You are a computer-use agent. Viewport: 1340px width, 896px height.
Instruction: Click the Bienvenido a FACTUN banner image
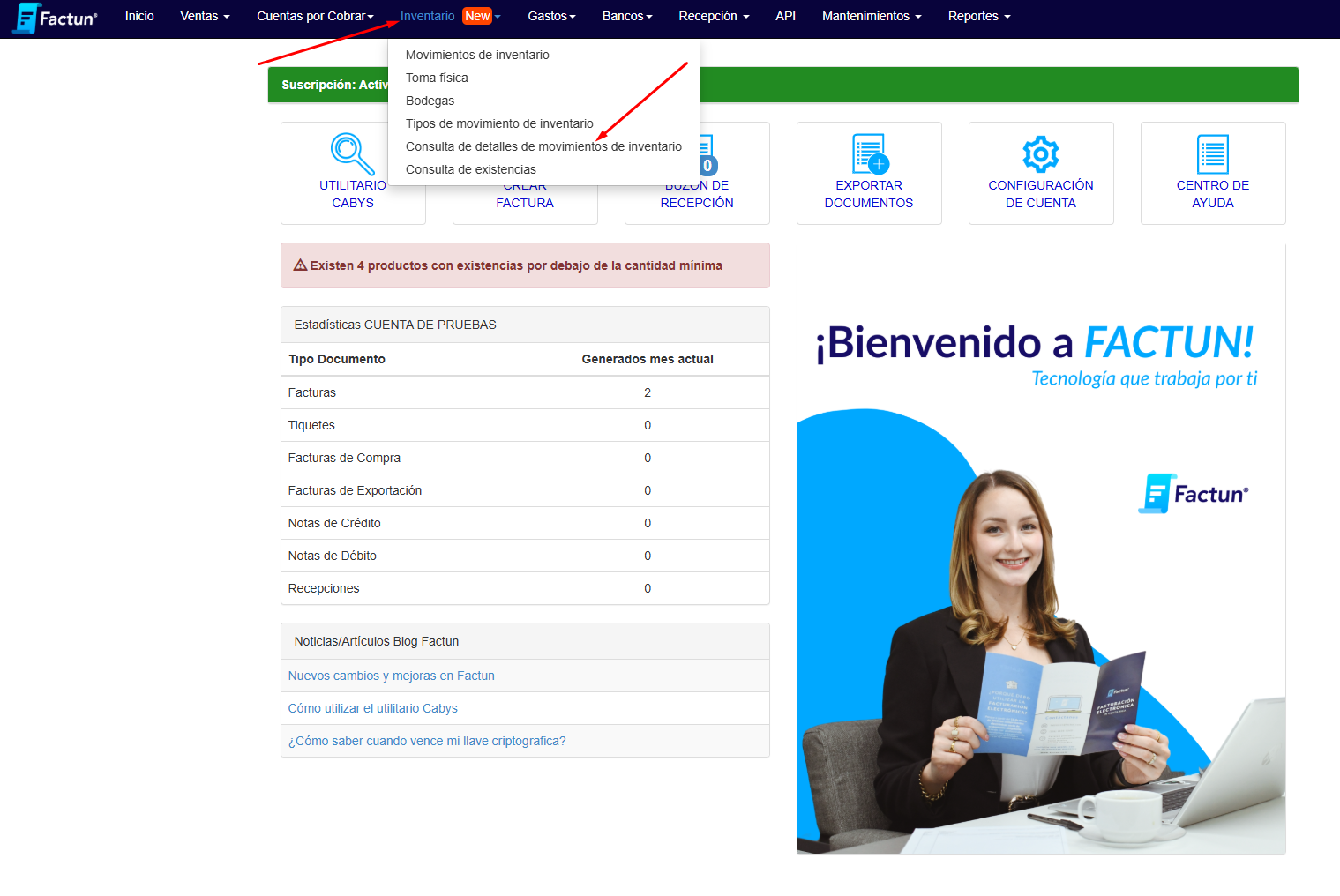1041,549
